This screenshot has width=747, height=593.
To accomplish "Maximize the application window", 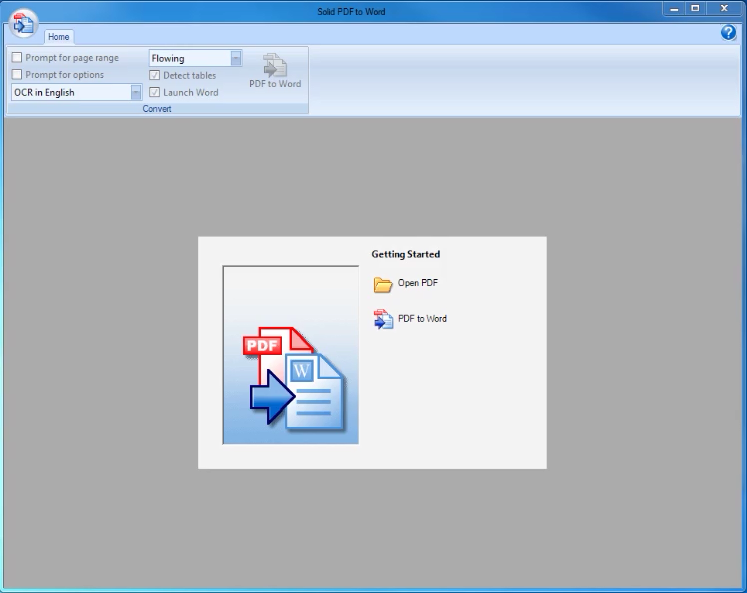I will pos(695,9).
